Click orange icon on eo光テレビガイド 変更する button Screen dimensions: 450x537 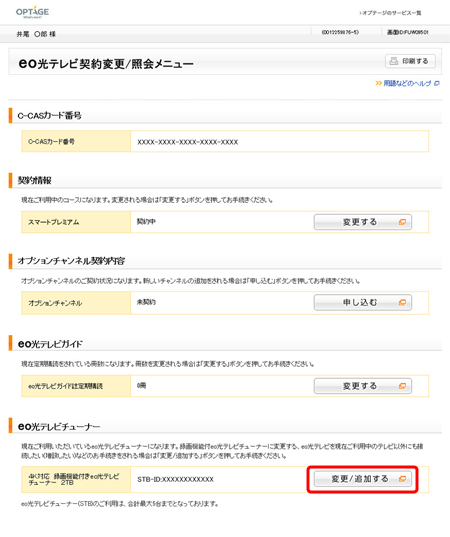(x=402, y=386)
